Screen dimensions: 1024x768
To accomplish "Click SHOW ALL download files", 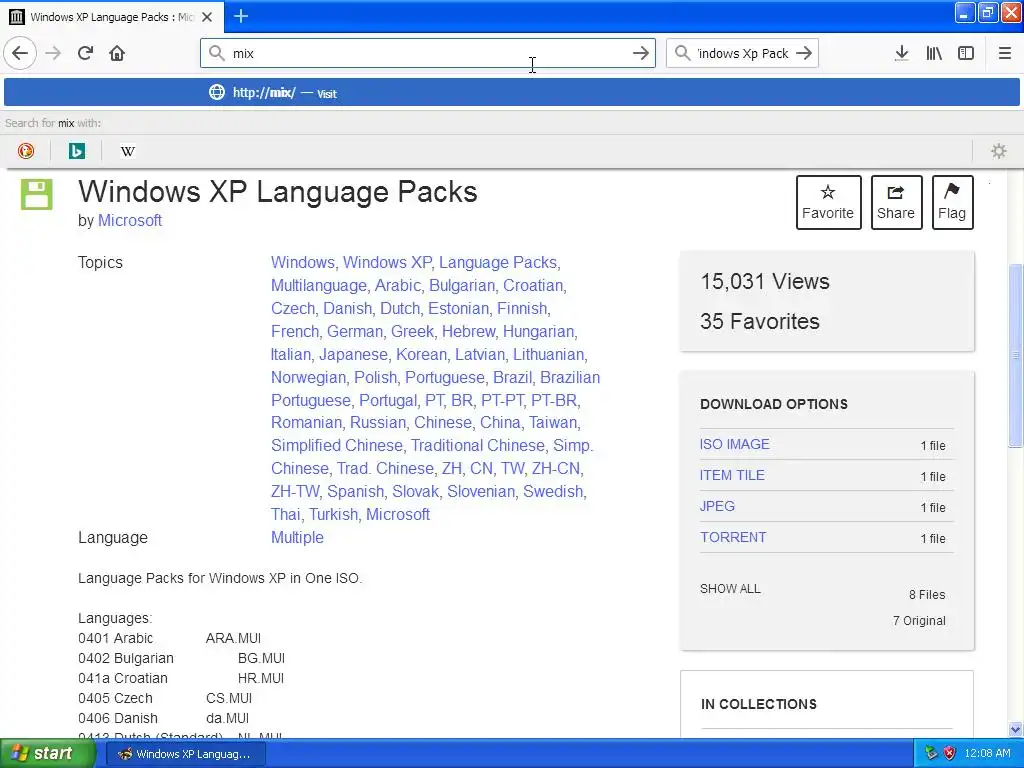I will [730, 588].
